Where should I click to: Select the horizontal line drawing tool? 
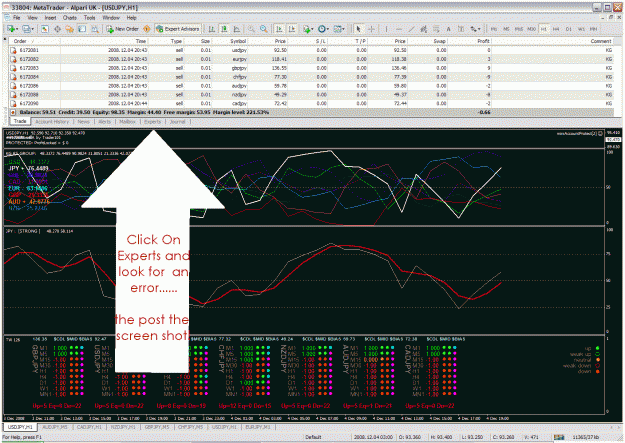399,29
